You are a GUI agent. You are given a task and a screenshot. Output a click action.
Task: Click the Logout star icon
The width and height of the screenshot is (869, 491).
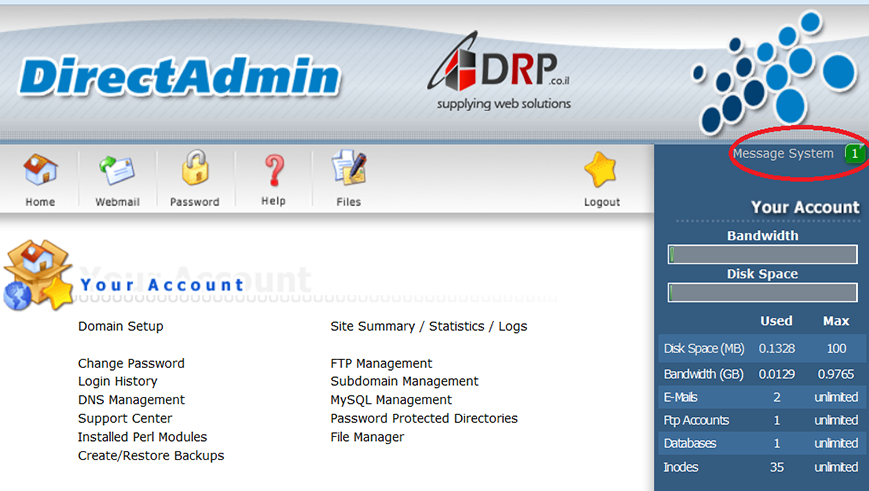[x=601, y=171]
